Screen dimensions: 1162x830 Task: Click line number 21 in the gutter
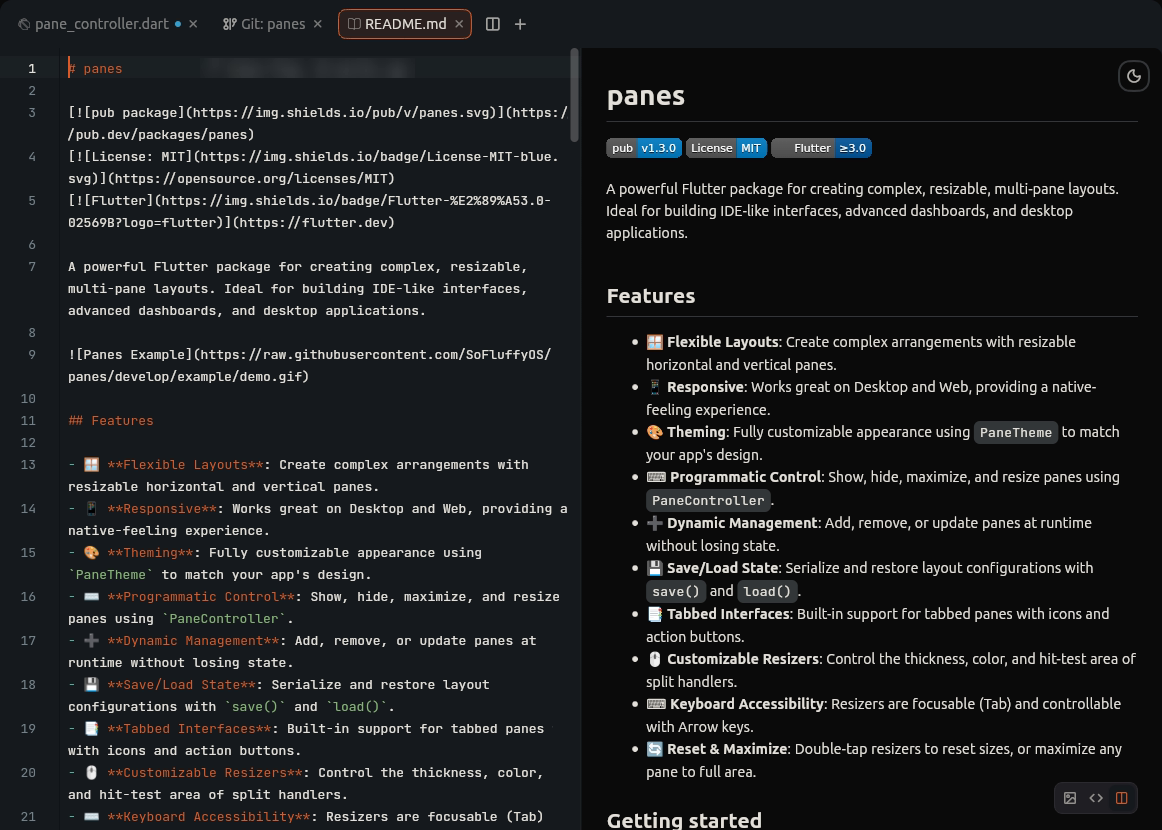28,816
